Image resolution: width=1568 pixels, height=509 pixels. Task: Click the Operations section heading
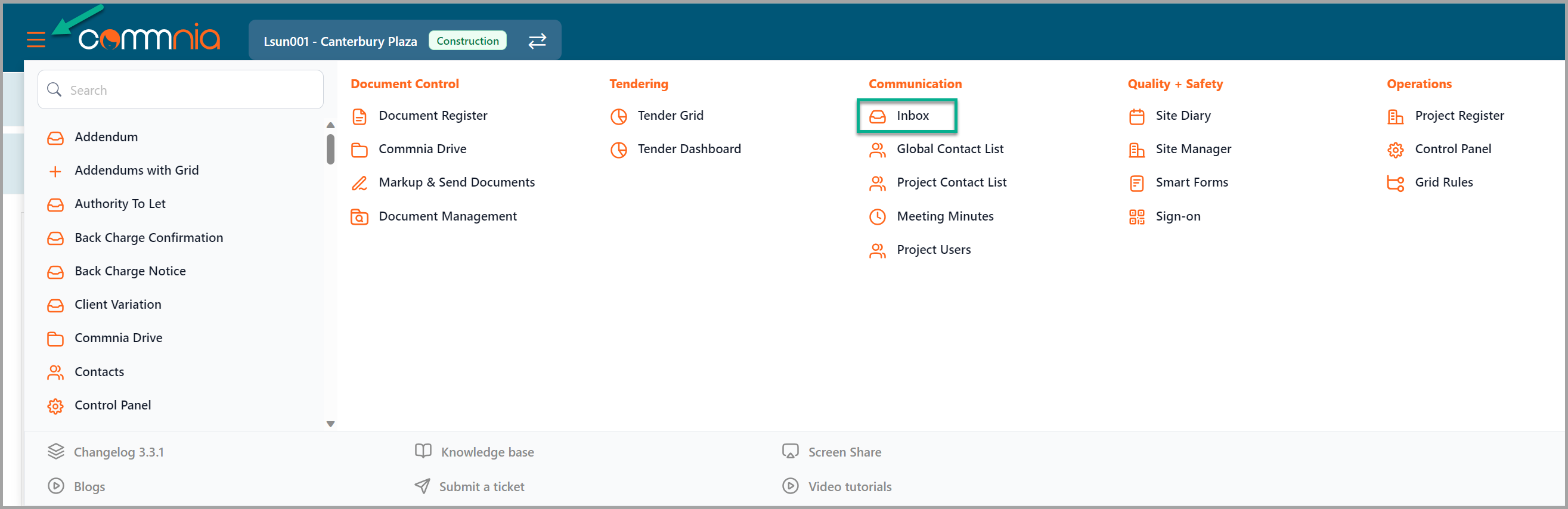[x=1419, y=84]
